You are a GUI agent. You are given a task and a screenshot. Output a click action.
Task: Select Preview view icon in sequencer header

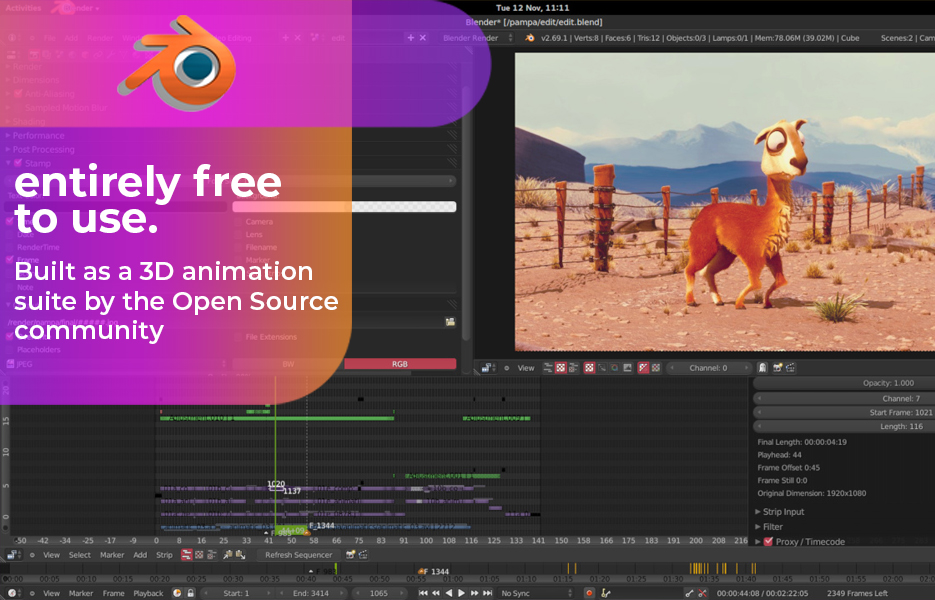pos(199,555)
